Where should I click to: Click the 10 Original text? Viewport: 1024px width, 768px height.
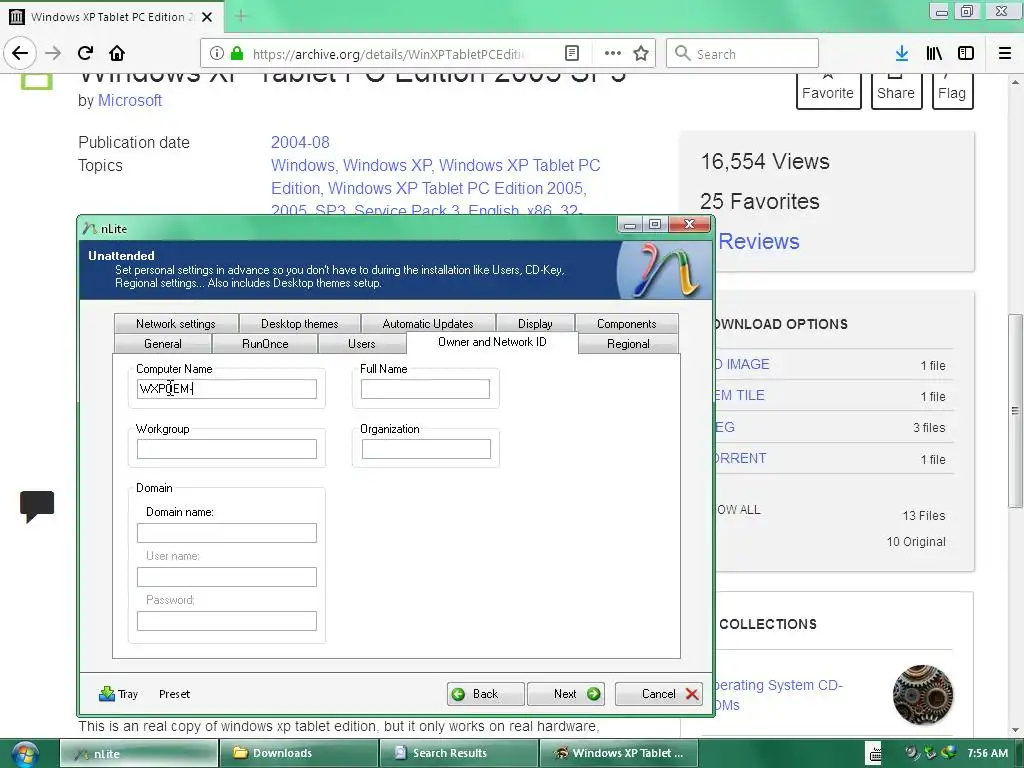pos(916,541)
